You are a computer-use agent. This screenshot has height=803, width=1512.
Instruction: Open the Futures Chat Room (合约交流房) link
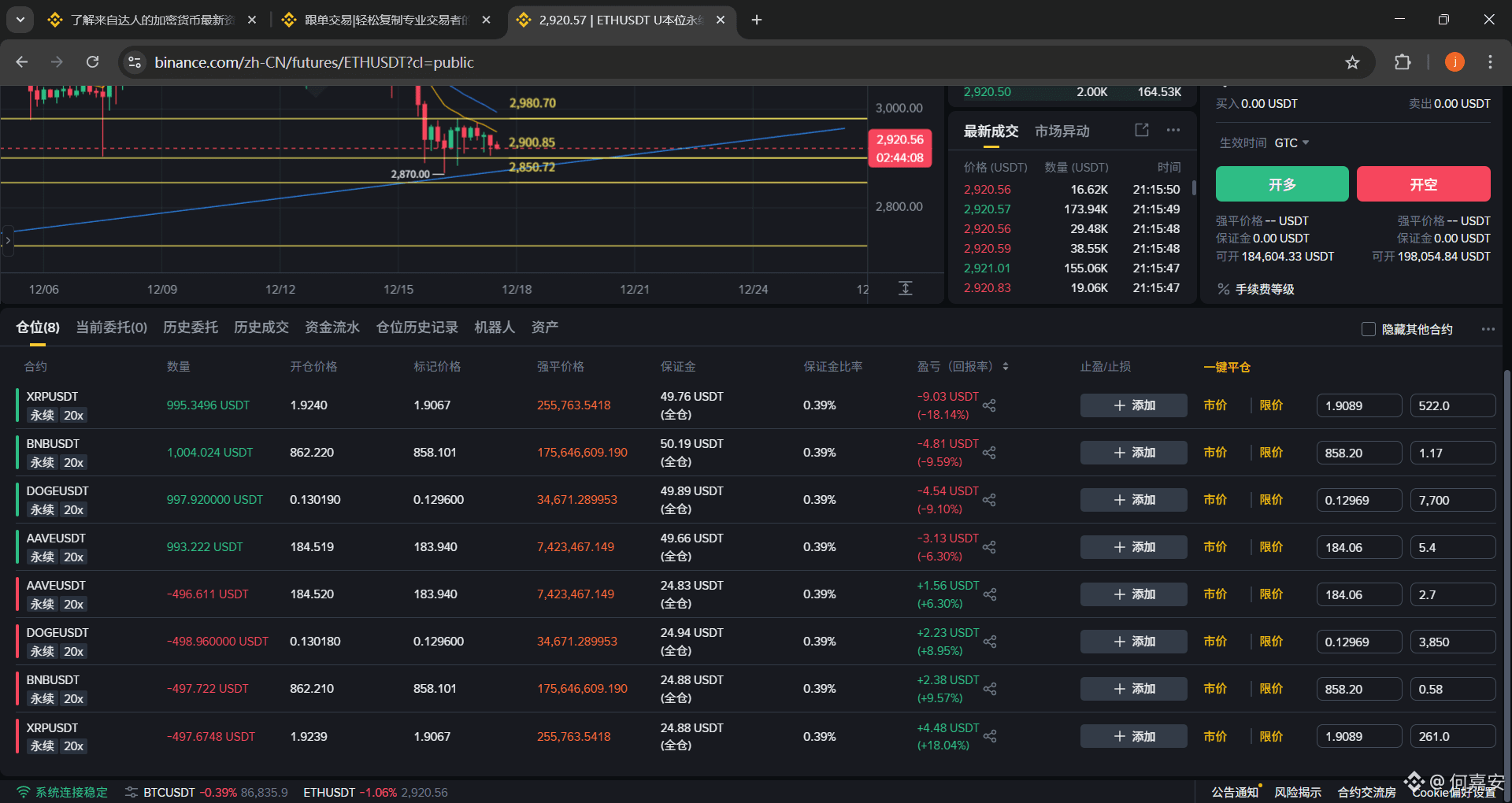point(1367,792)
